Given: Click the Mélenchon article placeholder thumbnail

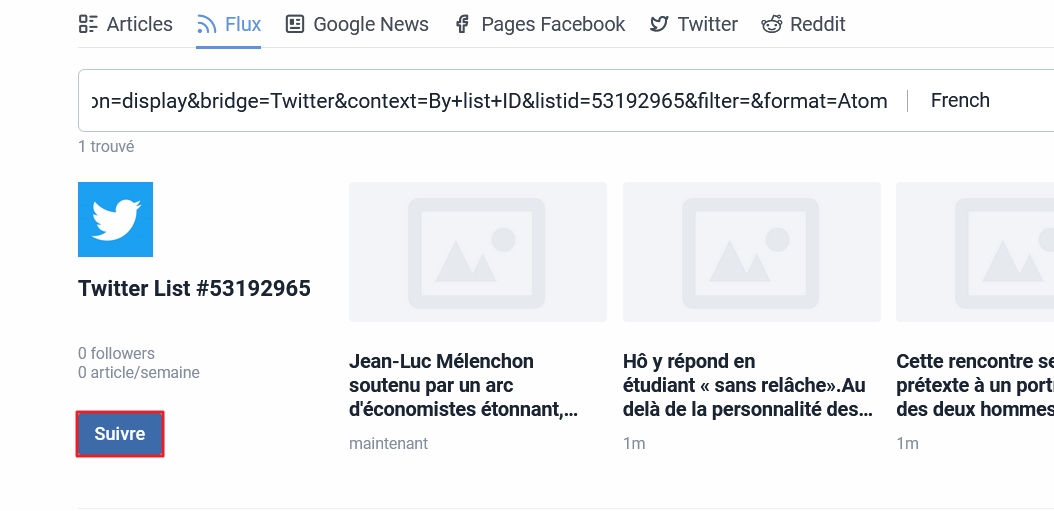Looking at the screenshot, I should tap(478, 252).
